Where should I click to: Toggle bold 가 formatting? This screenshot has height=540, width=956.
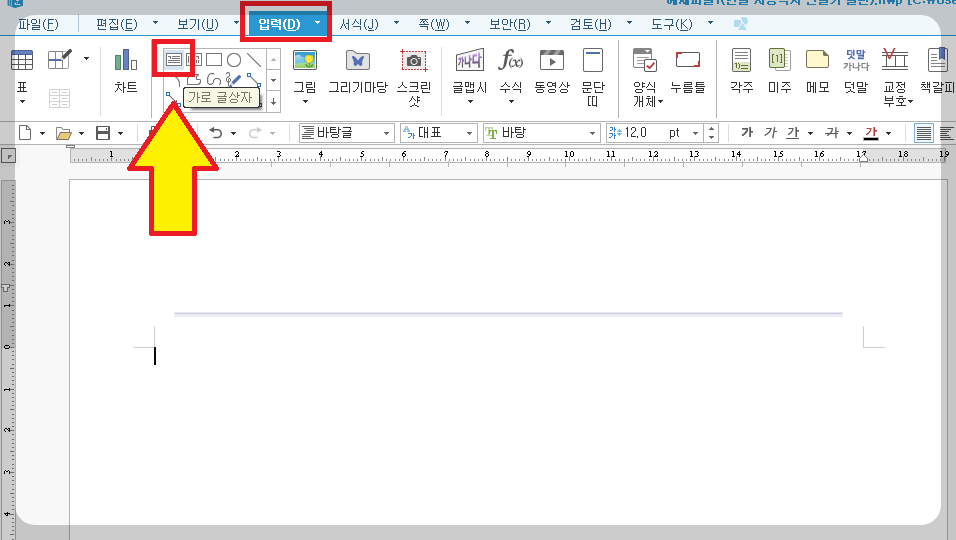coord(747,132)
